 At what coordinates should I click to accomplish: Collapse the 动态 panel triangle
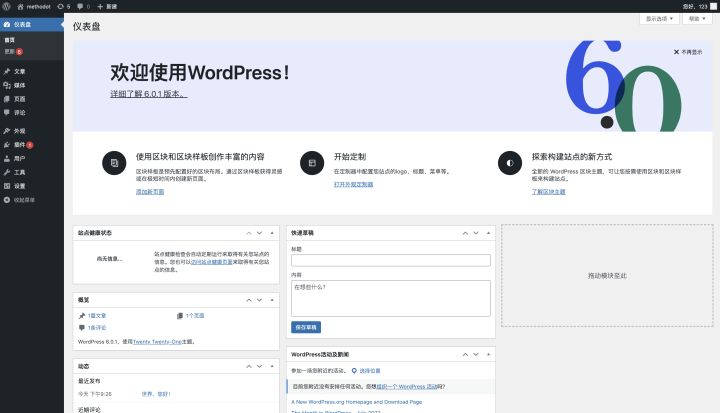coord(272,366)
